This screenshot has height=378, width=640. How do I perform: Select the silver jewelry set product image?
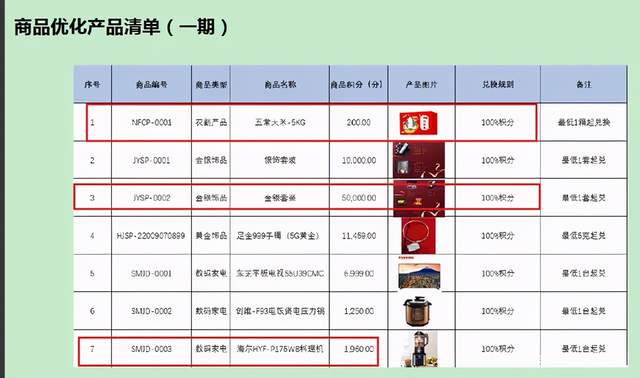(x=419, y=160)
